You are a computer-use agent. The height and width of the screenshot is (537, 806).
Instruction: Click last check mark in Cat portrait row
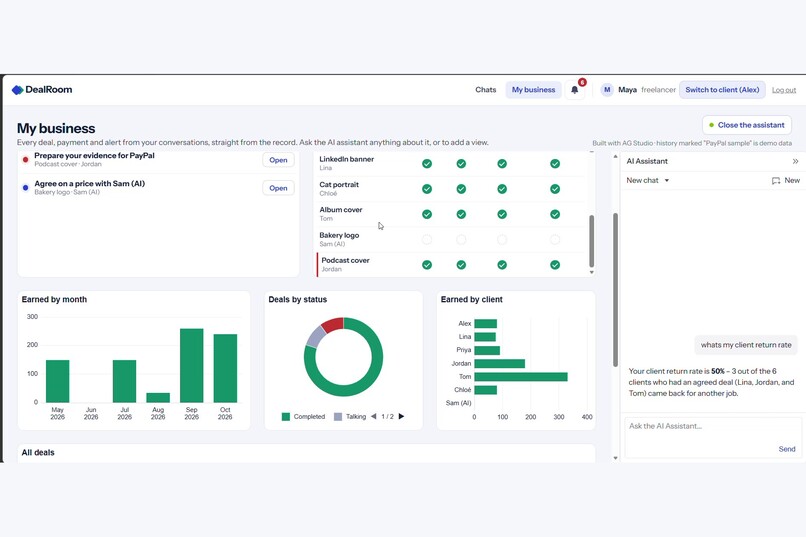555,189
